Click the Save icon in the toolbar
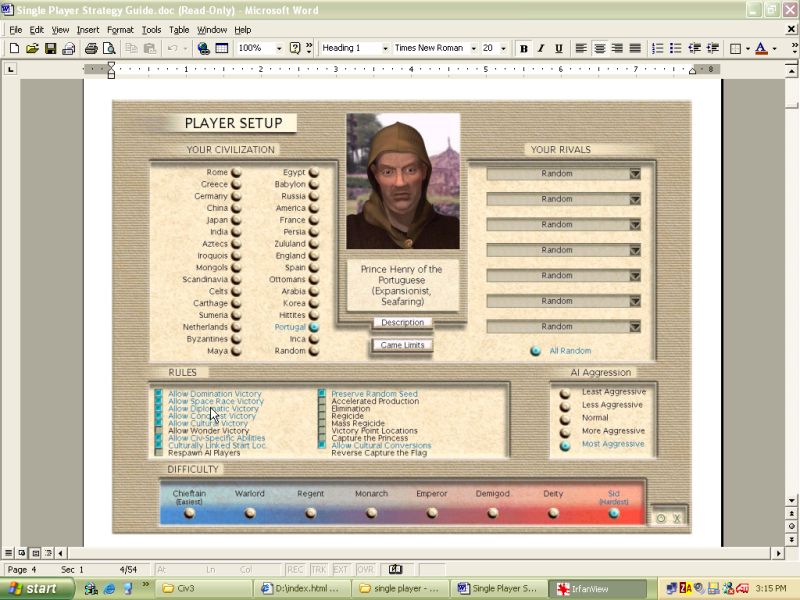This screenshot has width=800, height=600. (x=50, y=48)
